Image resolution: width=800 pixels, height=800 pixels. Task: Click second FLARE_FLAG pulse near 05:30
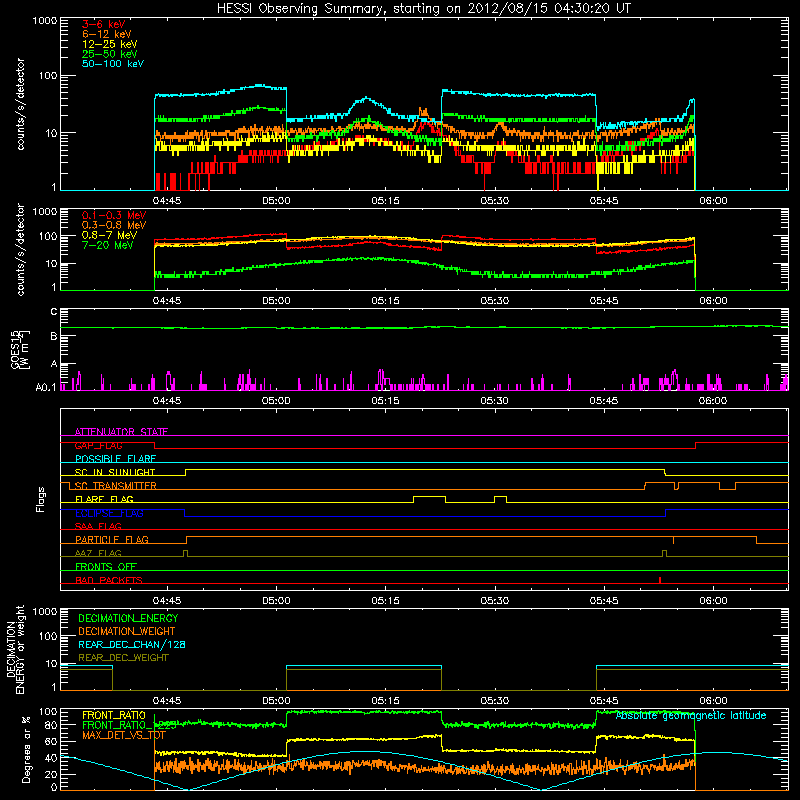pyautogui.click(x=501, y=499)
